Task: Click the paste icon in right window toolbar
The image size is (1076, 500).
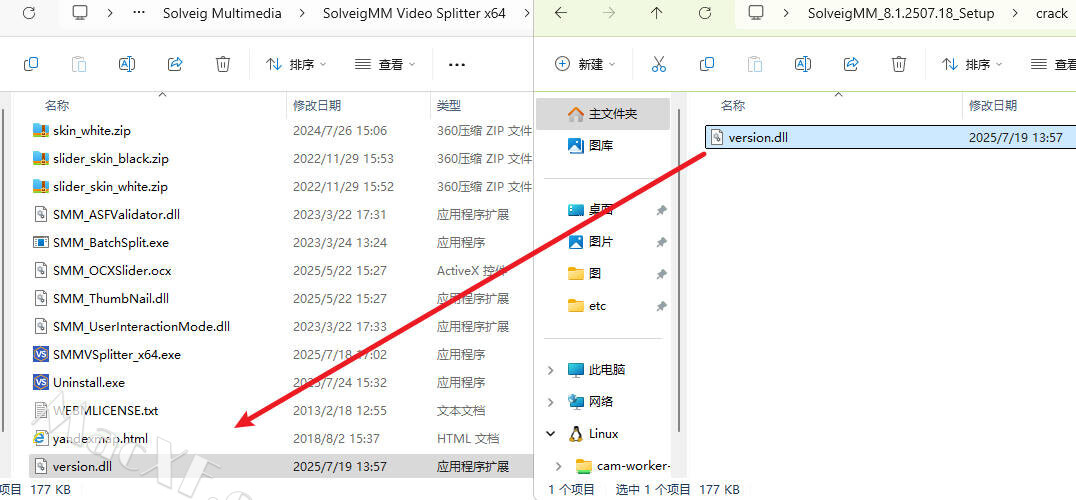Action: [755, 64]
